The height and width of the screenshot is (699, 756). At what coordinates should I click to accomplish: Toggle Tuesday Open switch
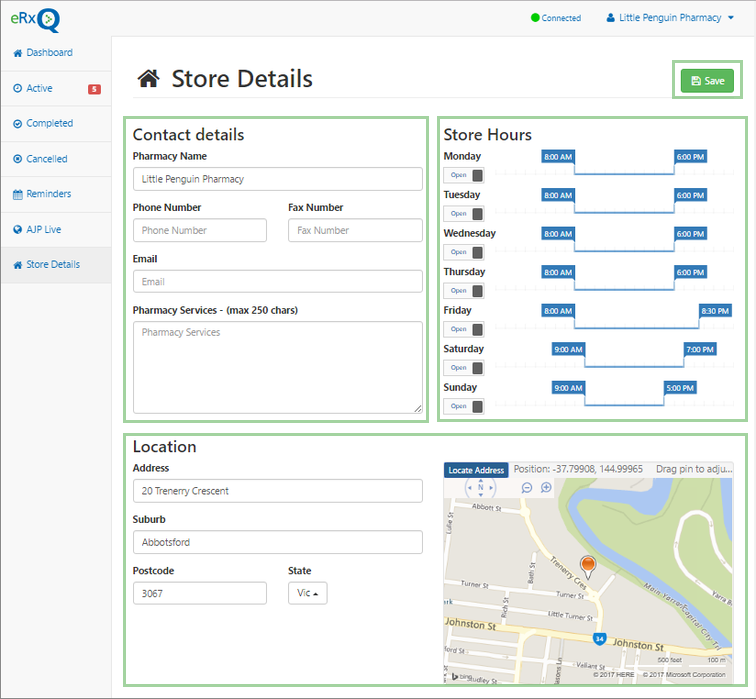tap(464, 214)
